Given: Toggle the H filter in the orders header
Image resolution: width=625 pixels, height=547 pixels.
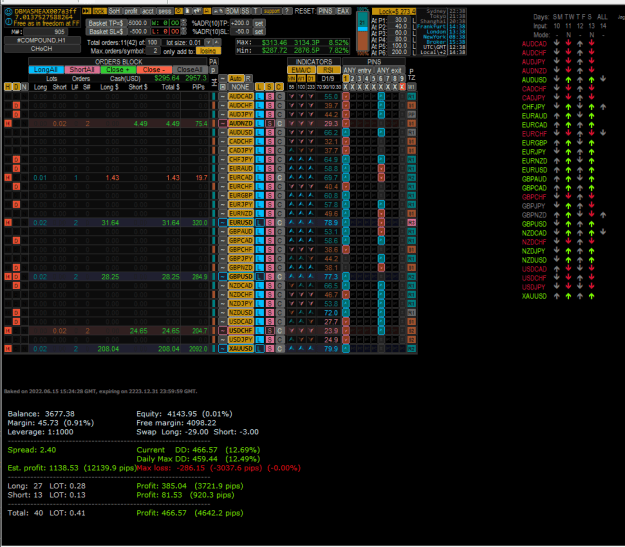Looking at the screenshot, I should pyautogui.click(x=8, y=87).
